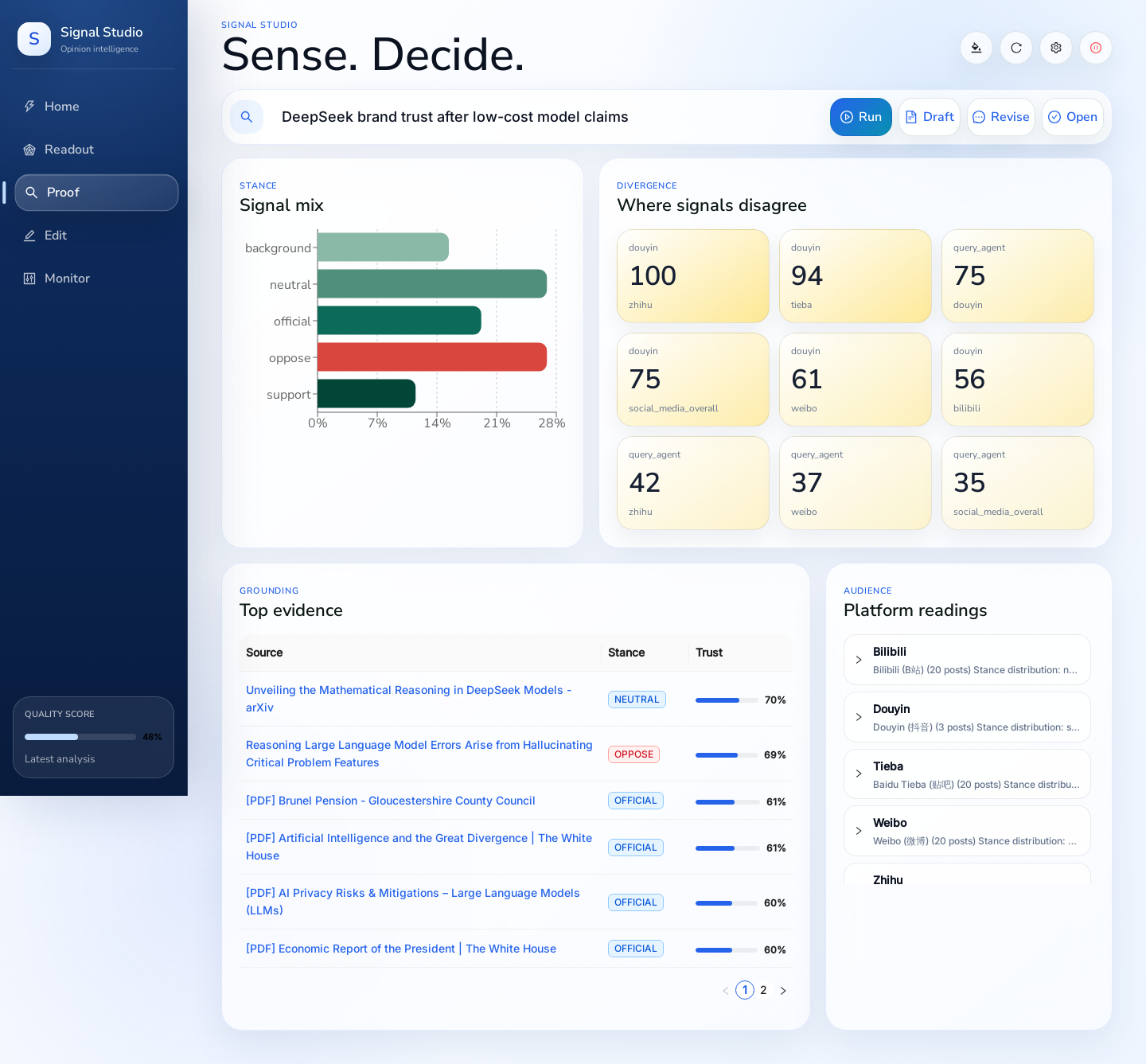Select the douyin–zhihu 100 divergence card
The height and width of the screenshot is (1064, 1146).
693,276
